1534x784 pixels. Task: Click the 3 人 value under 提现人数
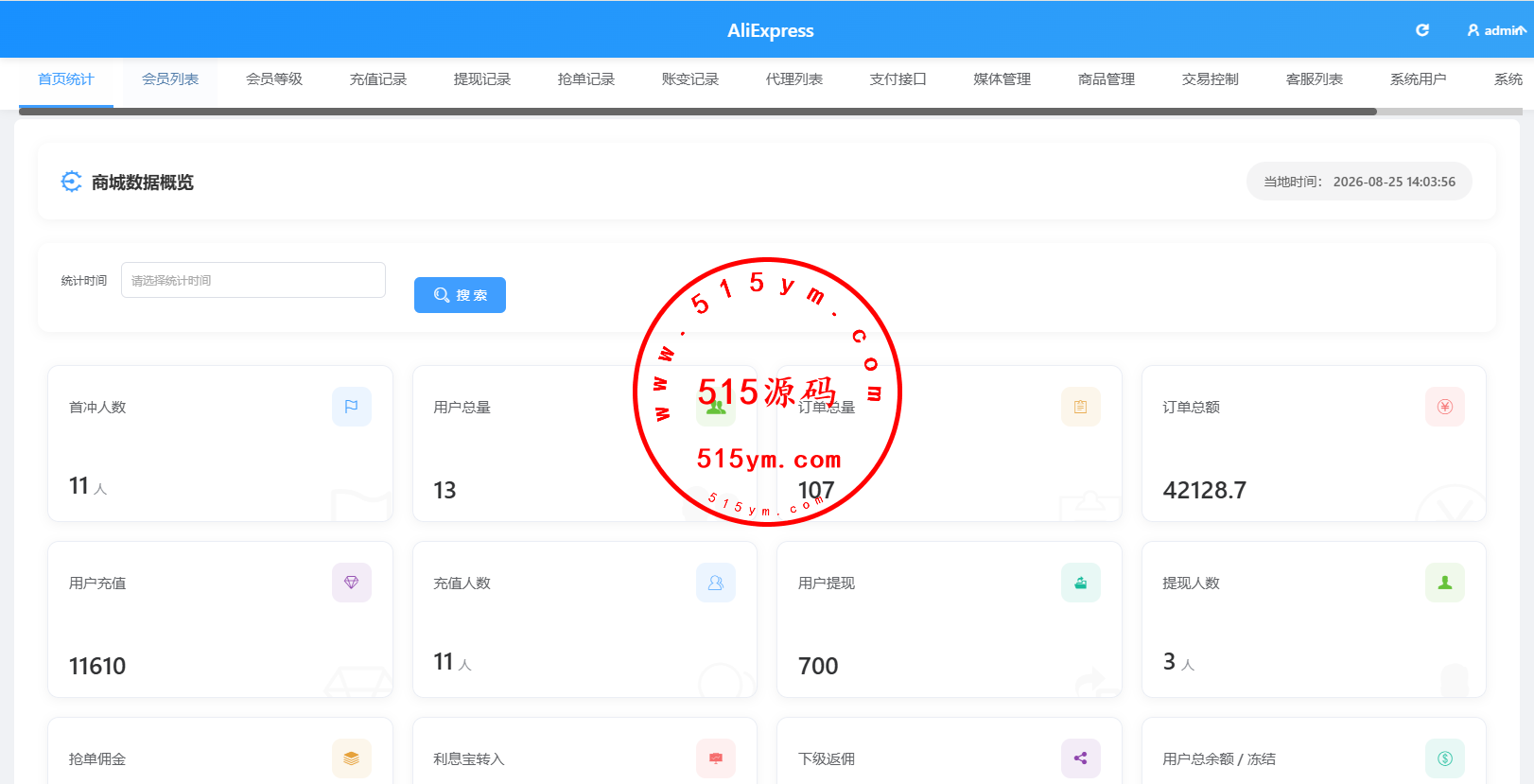pyautogui.click(x=1178, y=662)
